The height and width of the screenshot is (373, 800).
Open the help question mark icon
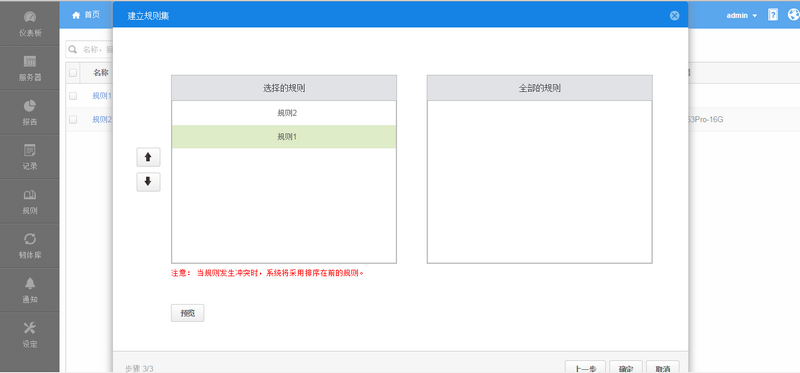[773, 15]
